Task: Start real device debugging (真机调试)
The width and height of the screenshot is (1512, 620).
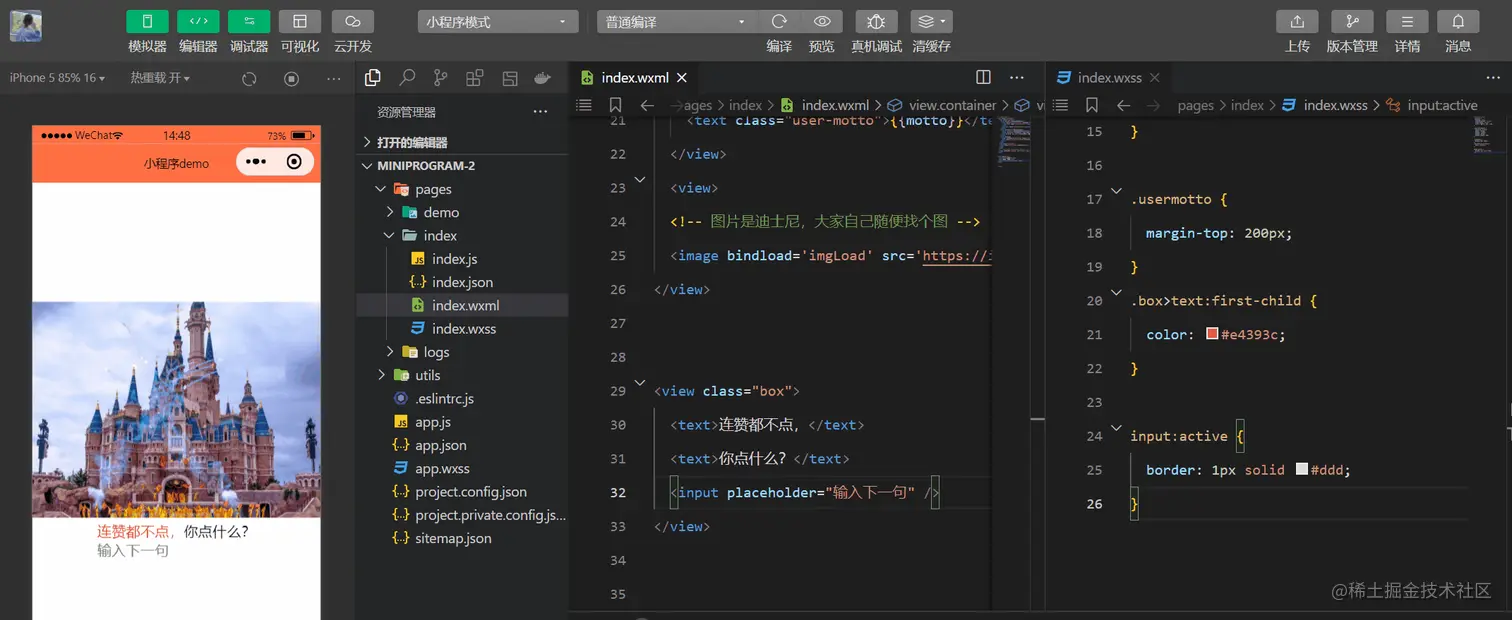Action: point(876,22)
